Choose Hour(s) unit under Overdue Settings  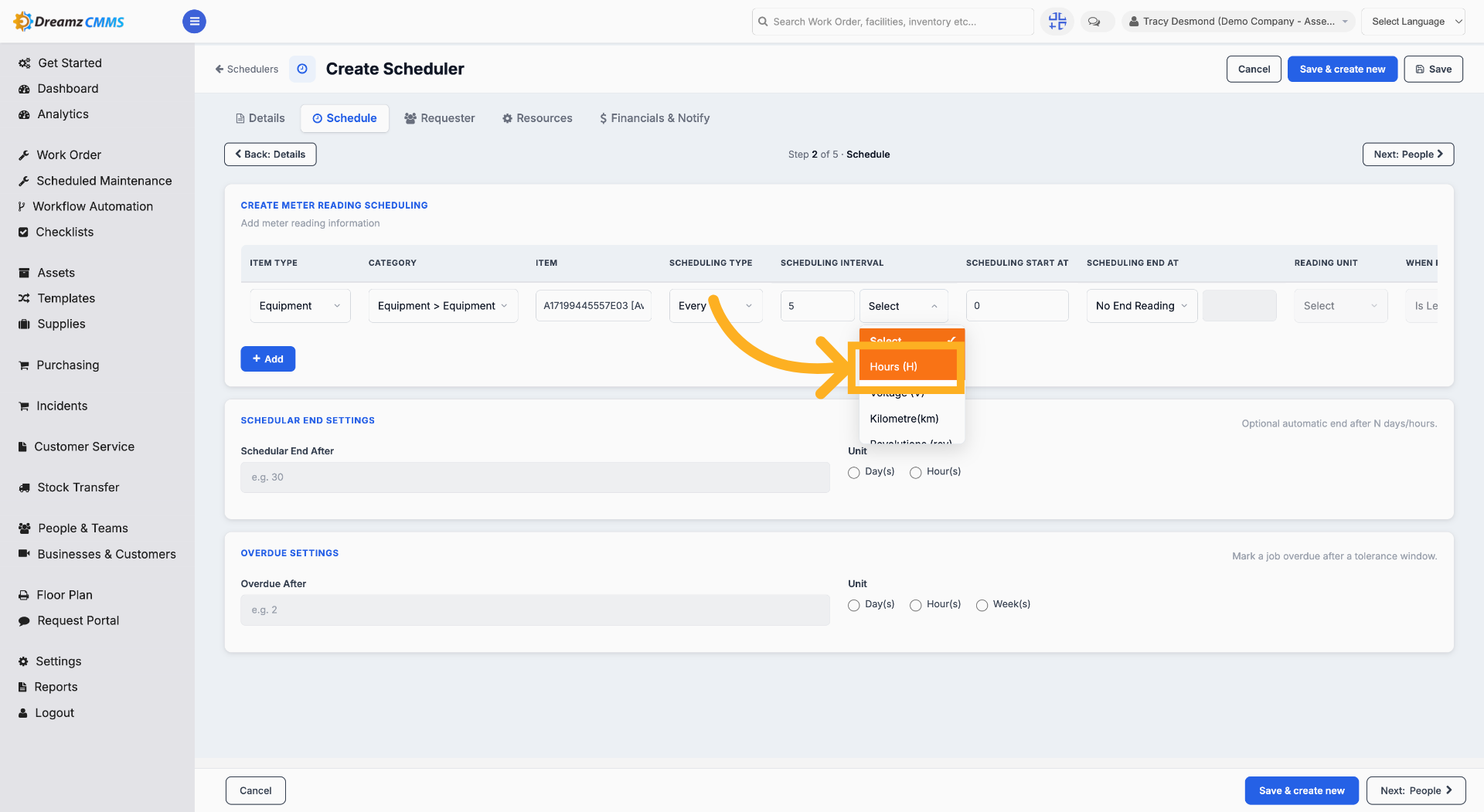click(915, 605)
